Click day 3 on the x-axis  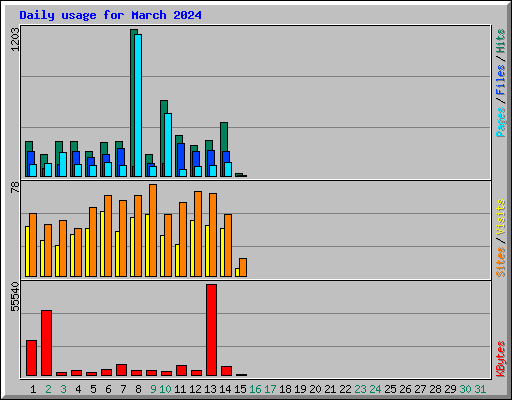[63, 389]
